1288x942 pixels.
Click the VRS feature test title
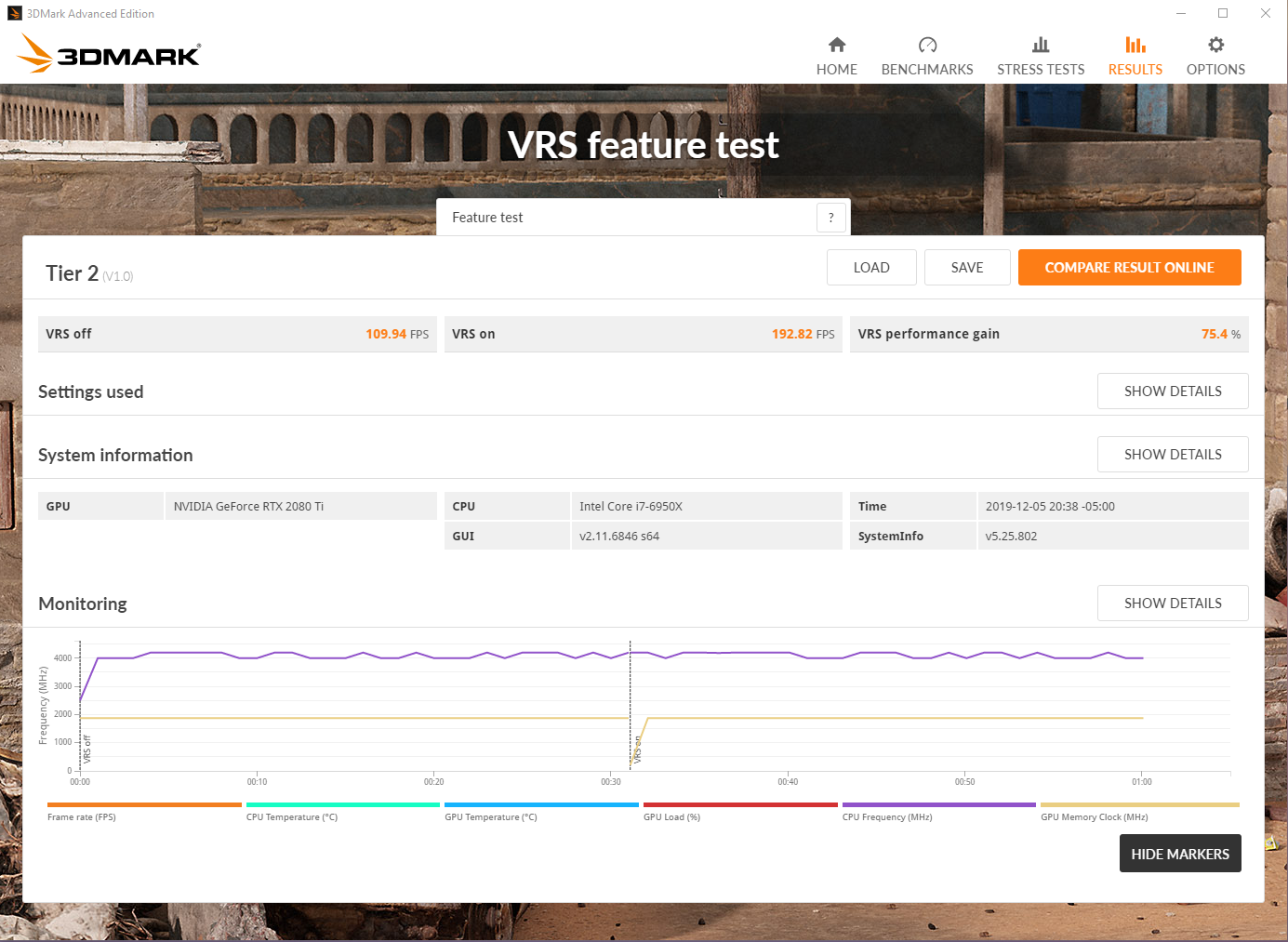pyautogui.click(x=644, y=145)
